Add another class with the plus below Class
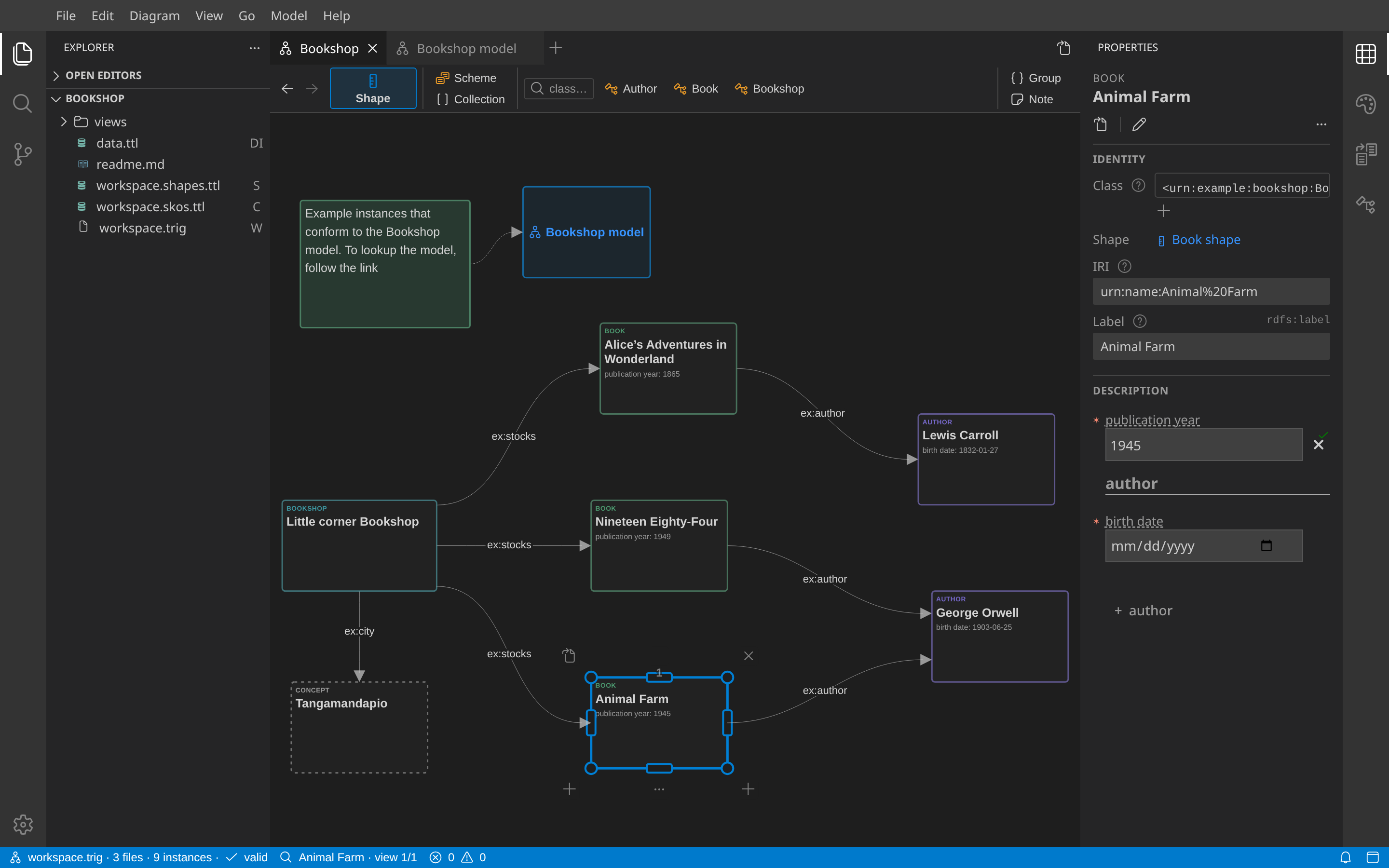 tap(1163, 211)
